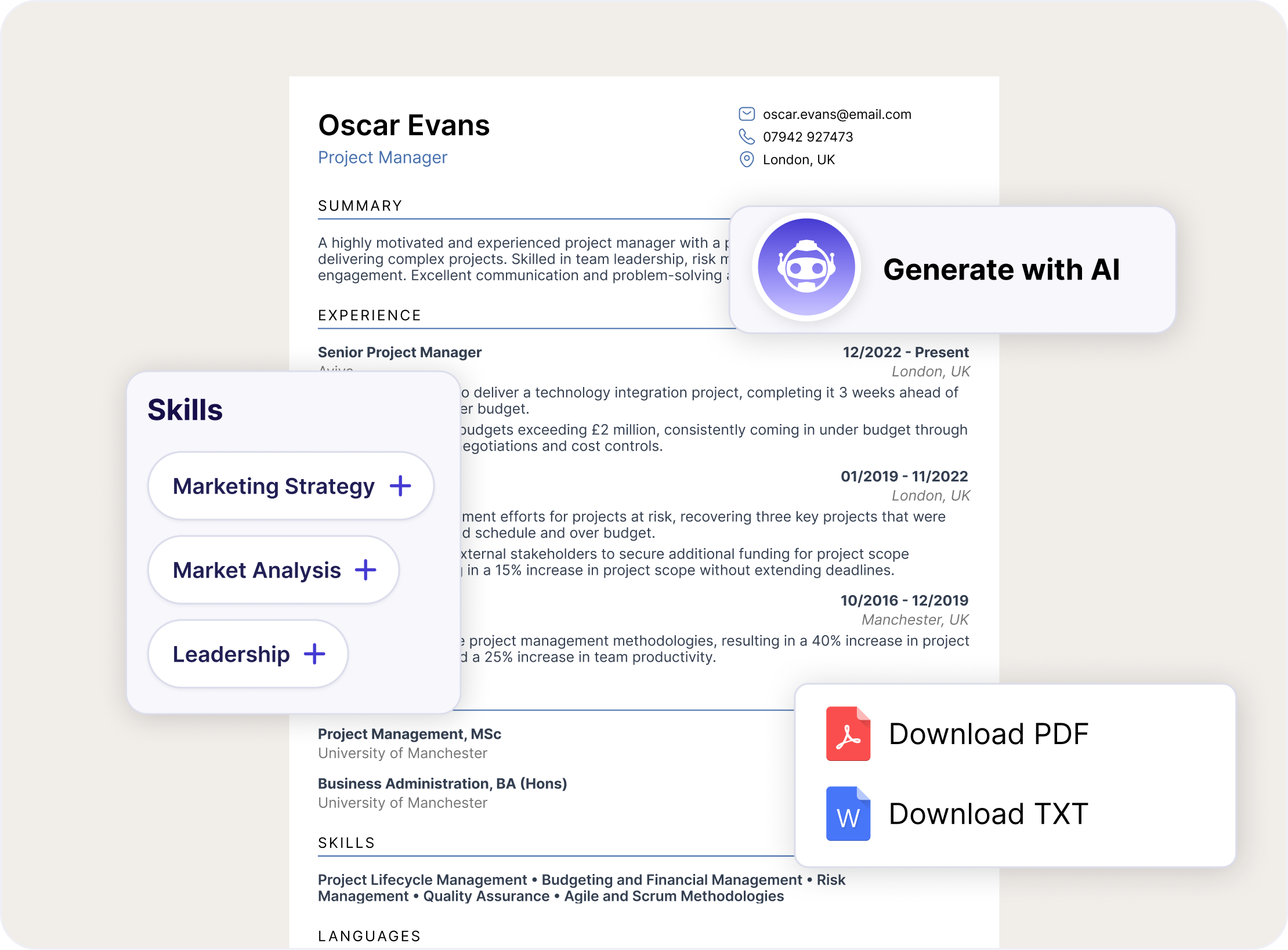Click the red PDF file icon
The height and width of the screenshot is (950, 1288).
click(848, 734)
